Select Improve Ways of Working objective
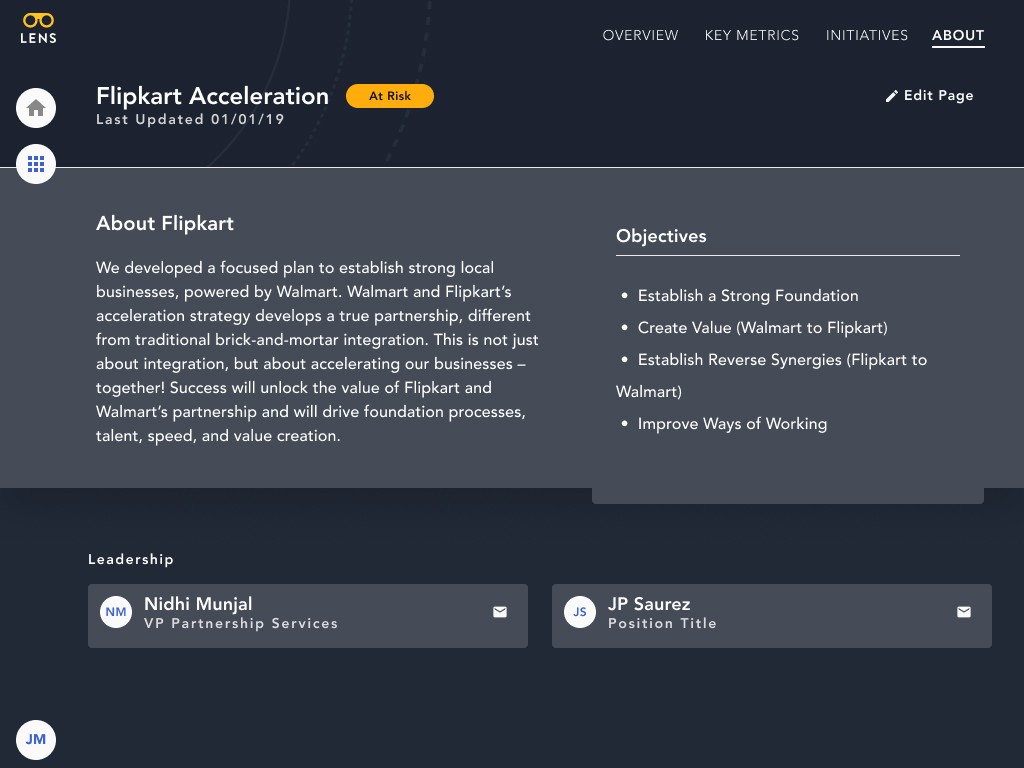 coord(732,424)
